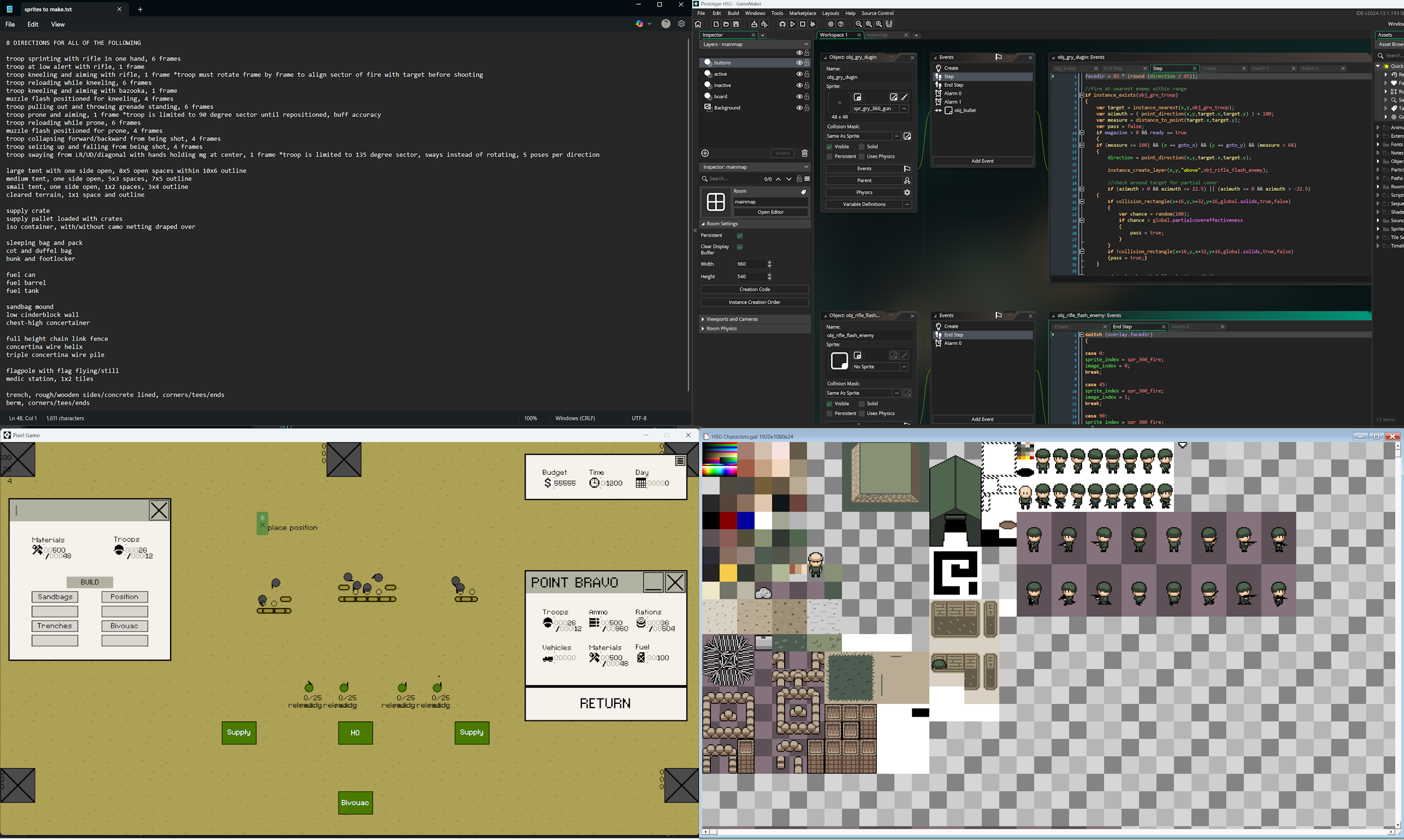Click Add Event for obj_gry_dugin
Screen dimensions: 1404x840
pos(983,161)
